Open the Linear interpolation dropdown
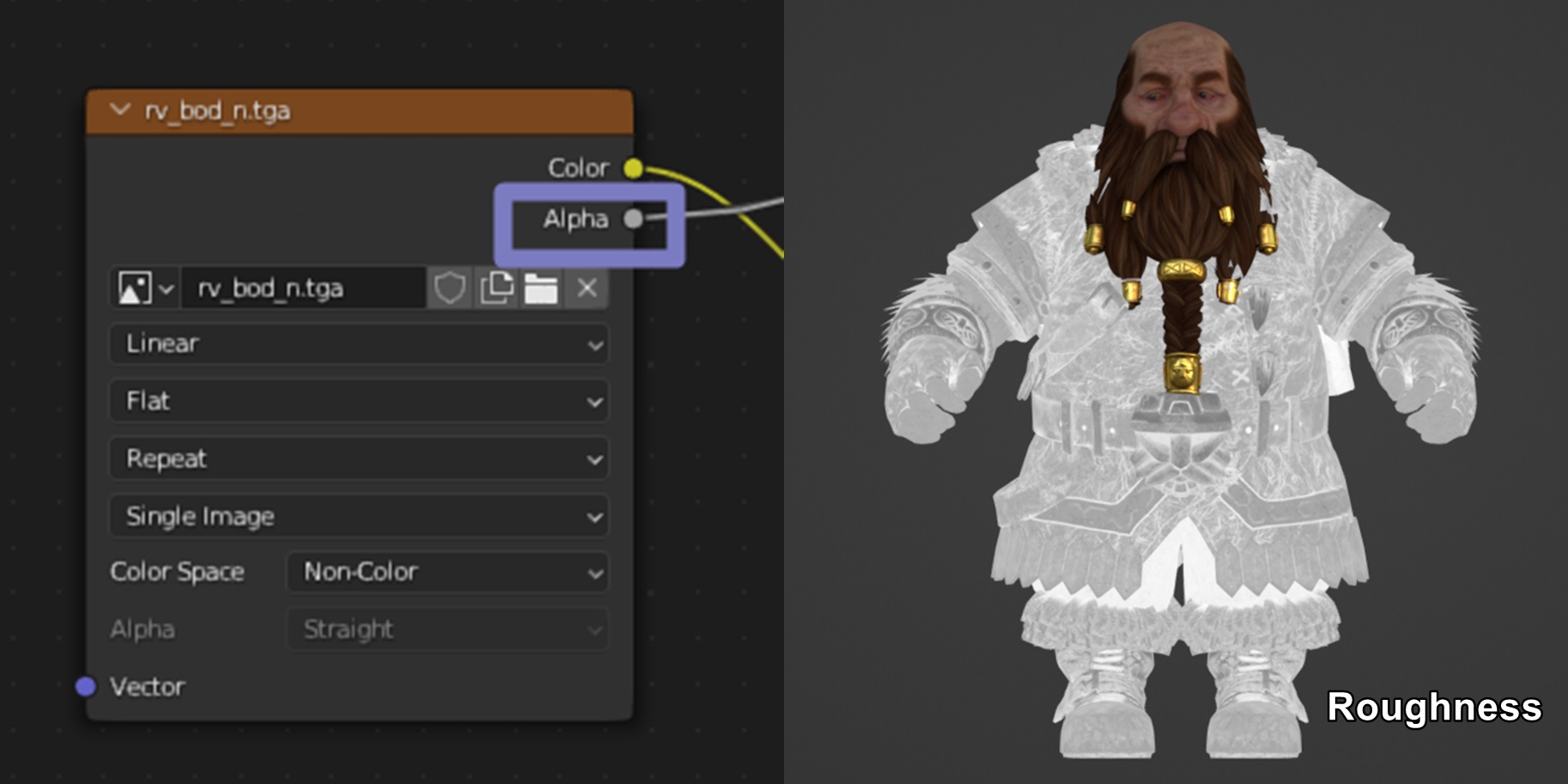This screenshot has height=784, width=1568. 359,344
